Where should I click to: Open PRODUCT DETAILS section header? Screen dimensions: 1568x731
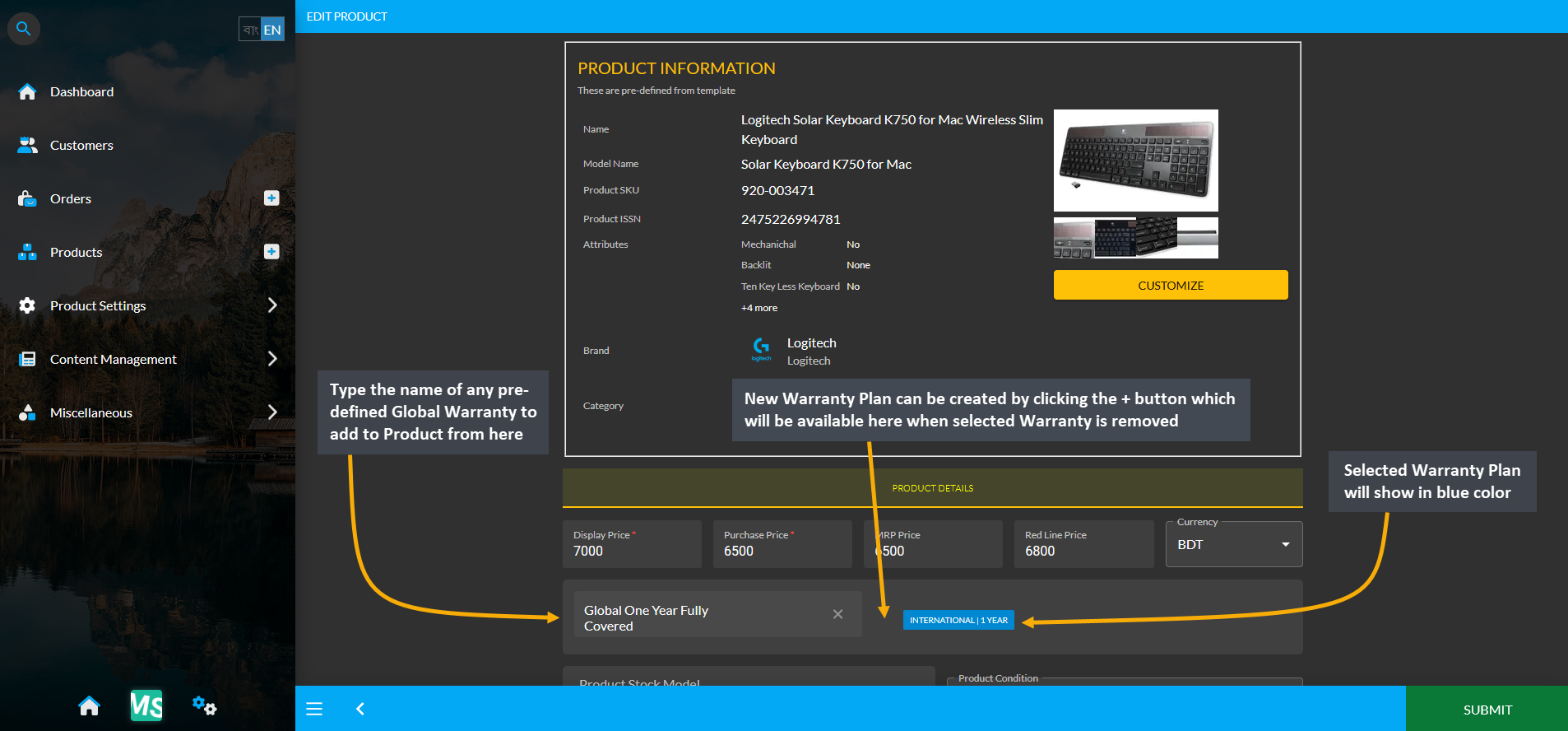click(x=932, y=488)
